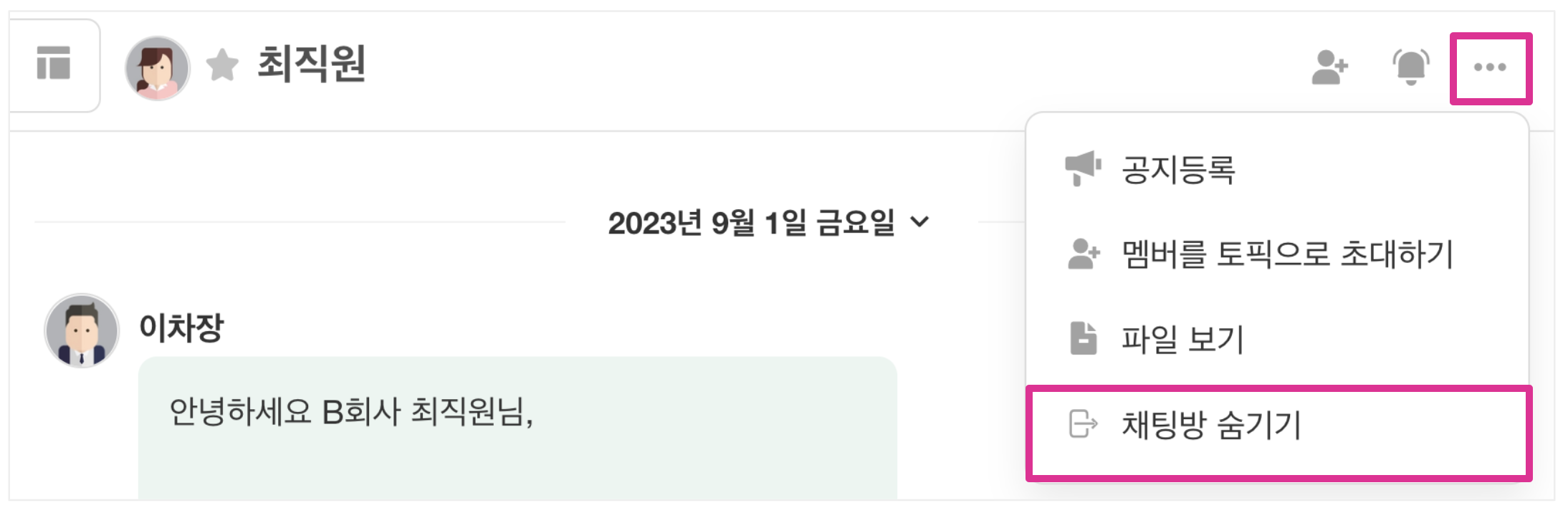Toggle the left sidebar panel icon
The width and height of the screenshot is (1568, 513).
pos(54,64)
